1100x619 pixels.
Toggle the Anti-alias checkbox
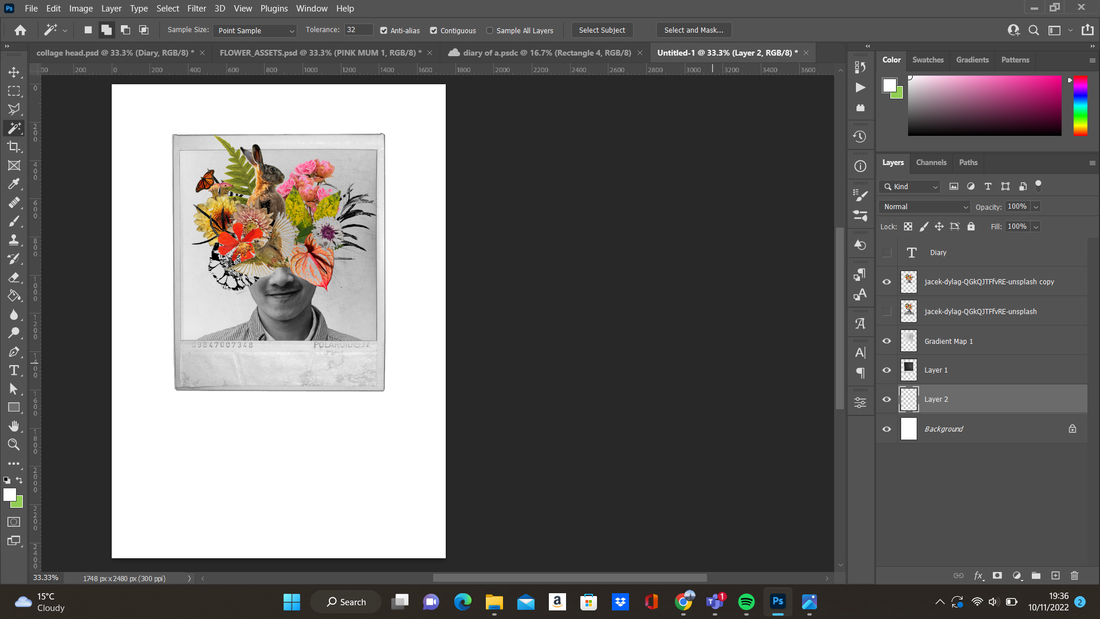tap(384, 31)
